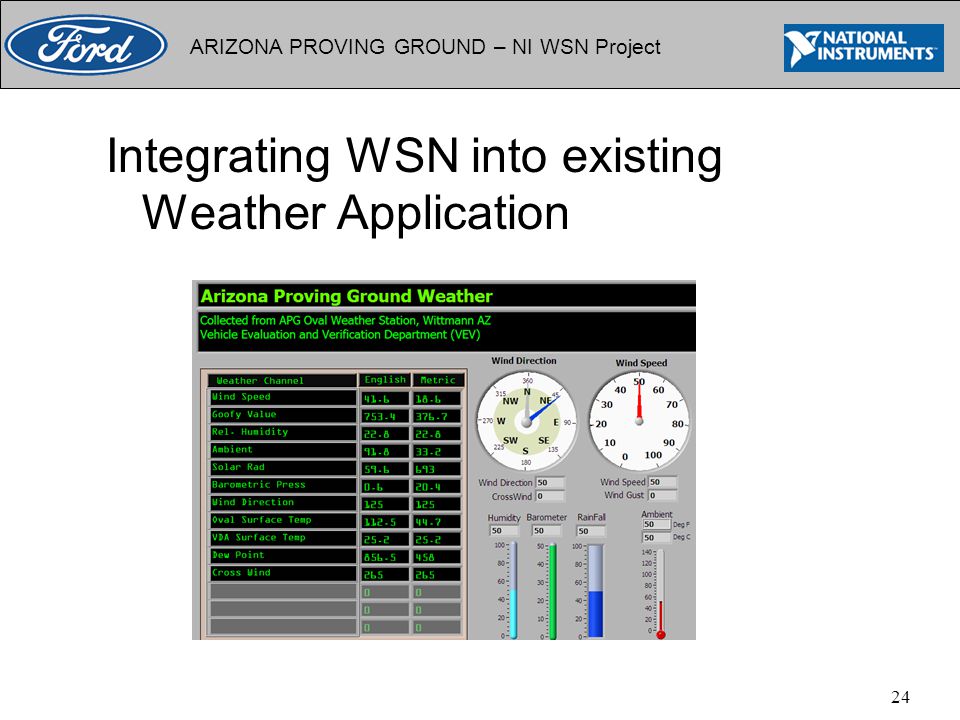This screenshot has width=960, height=720.
Task: Click the Collected from APG Oval text line
Action: pyautogui.click(x=345, y=320)
